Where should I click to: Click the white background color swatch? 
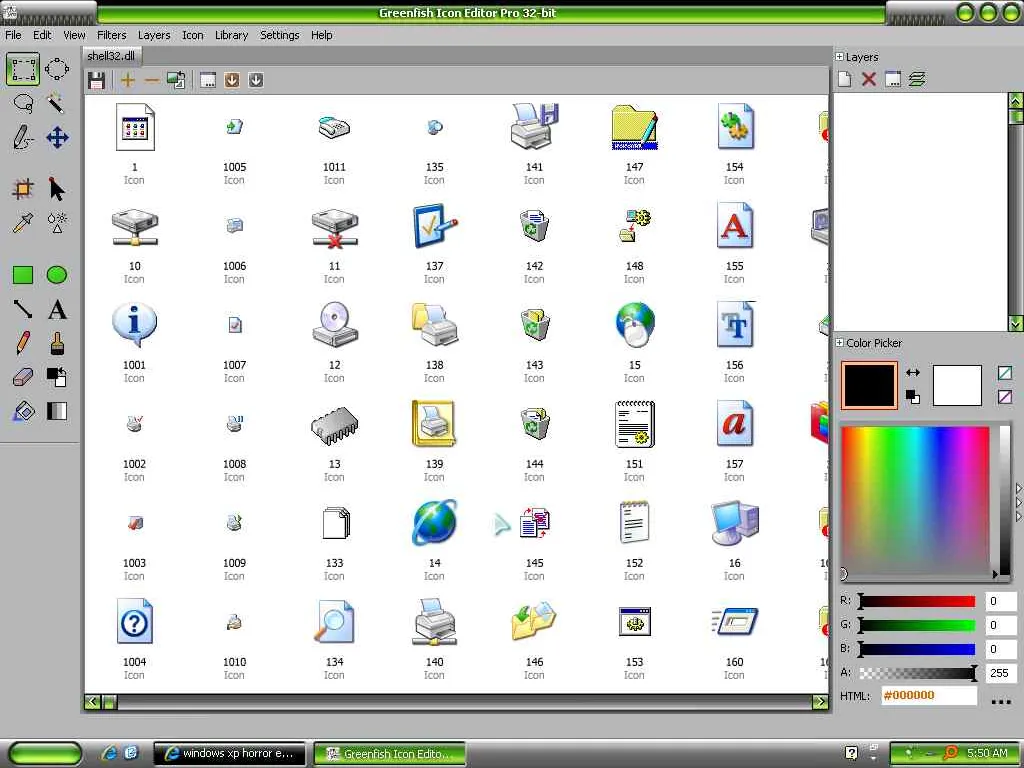coord(957,385)
